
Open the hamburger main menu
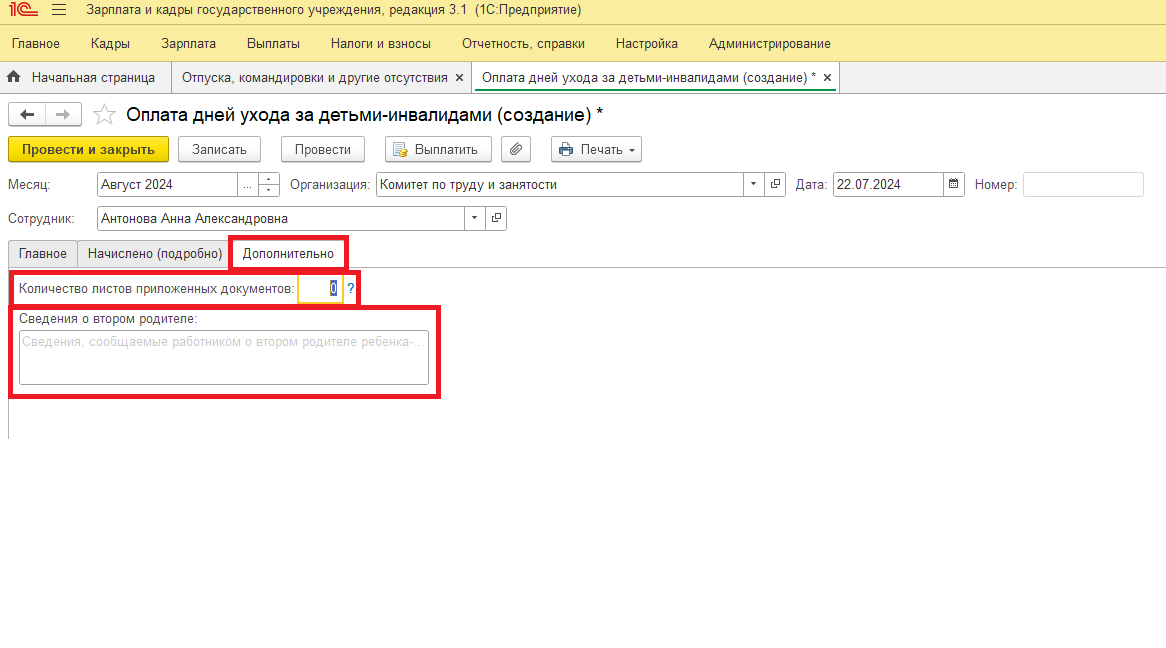[59, 10]
